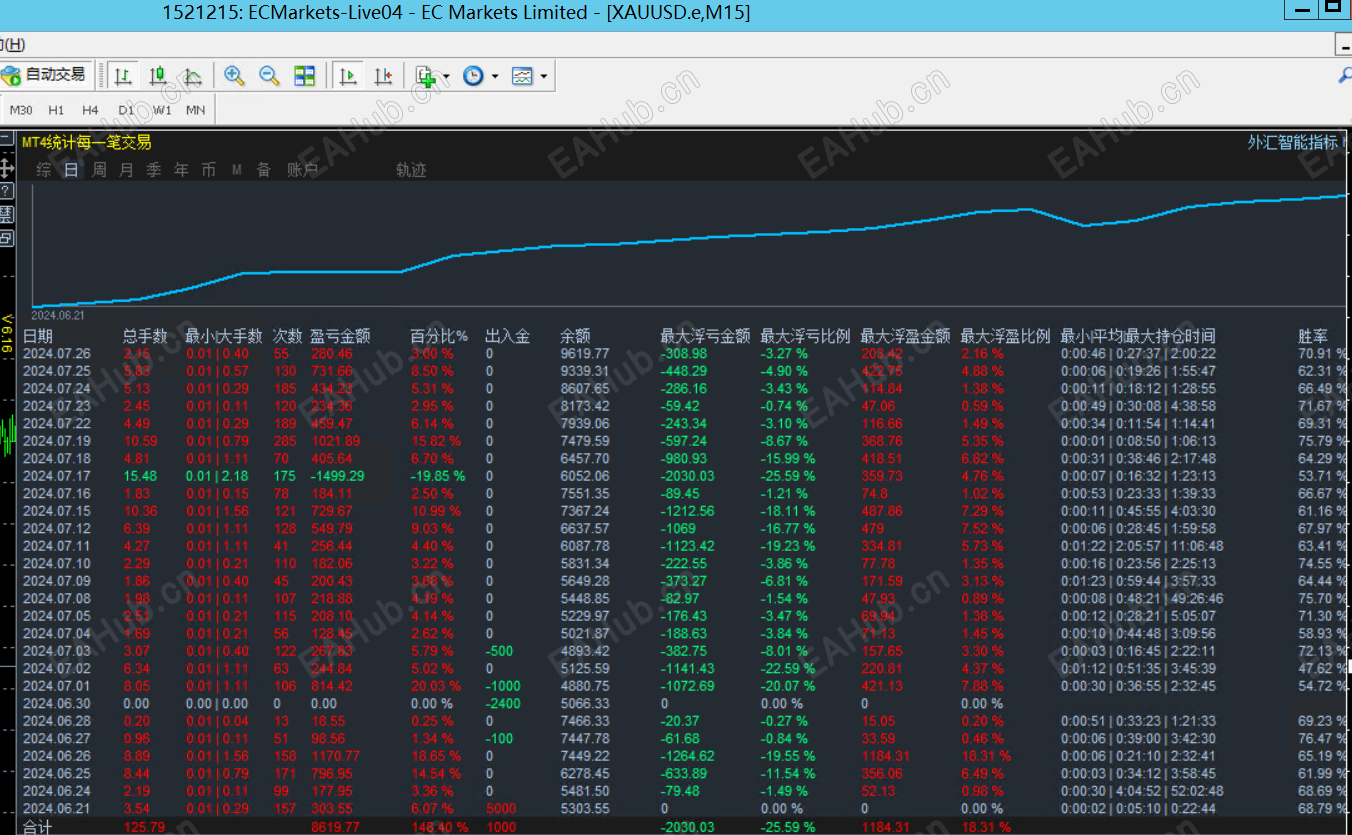
Task: Click the 总手数 column header
Action: coord(146,336)
